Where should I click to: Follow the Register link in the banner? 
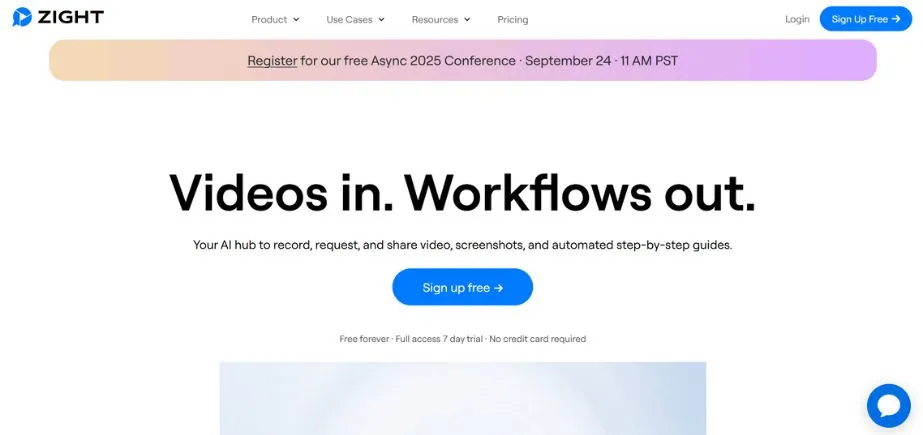272,61
